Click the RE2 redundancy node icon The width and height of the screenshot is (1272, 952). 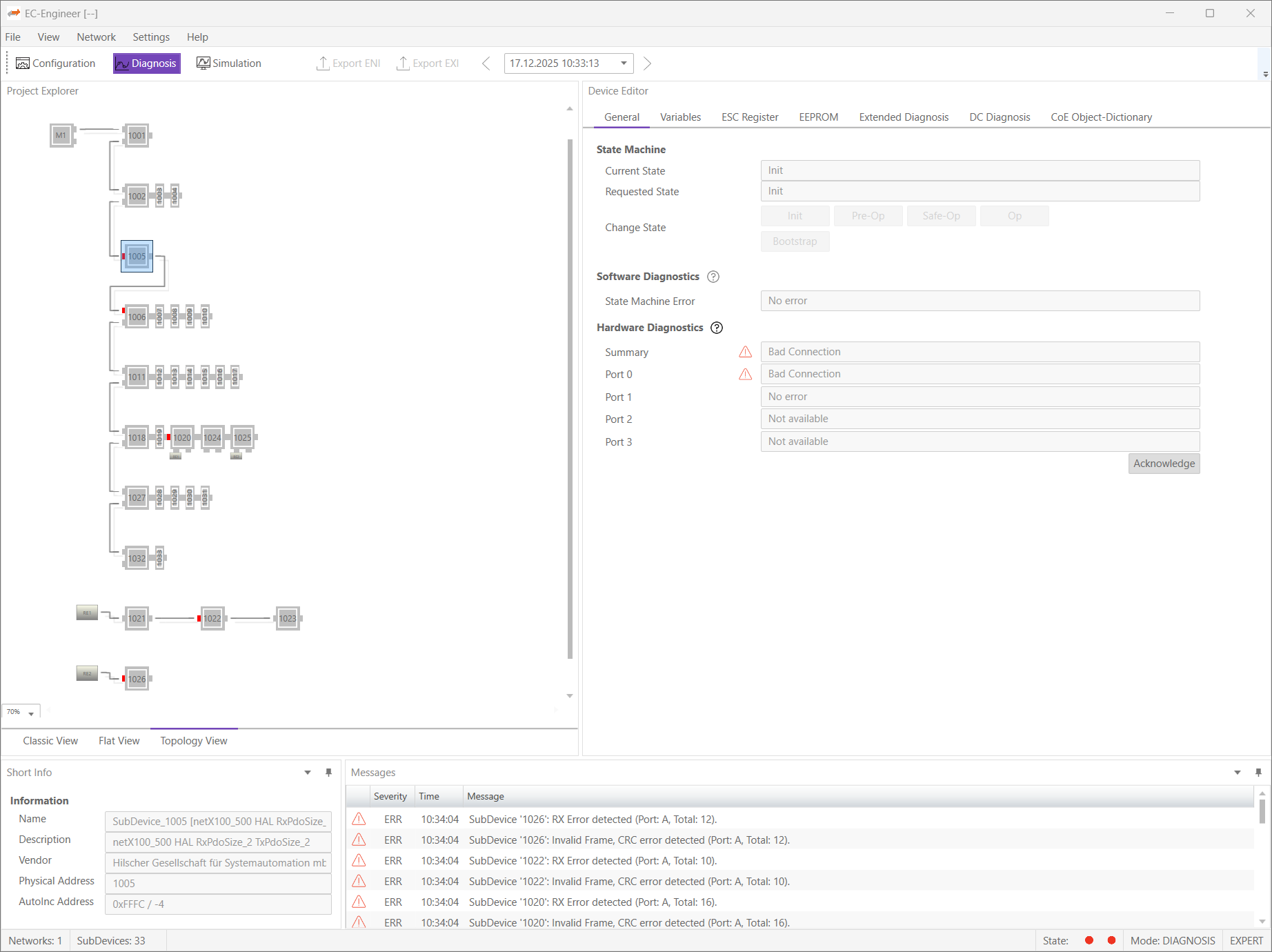(x=87, y=673)
